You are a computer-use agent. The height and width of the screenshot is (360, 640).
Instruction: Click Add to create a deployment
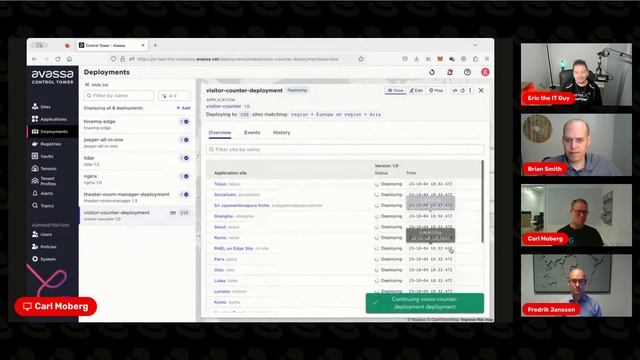click(183, 108)
